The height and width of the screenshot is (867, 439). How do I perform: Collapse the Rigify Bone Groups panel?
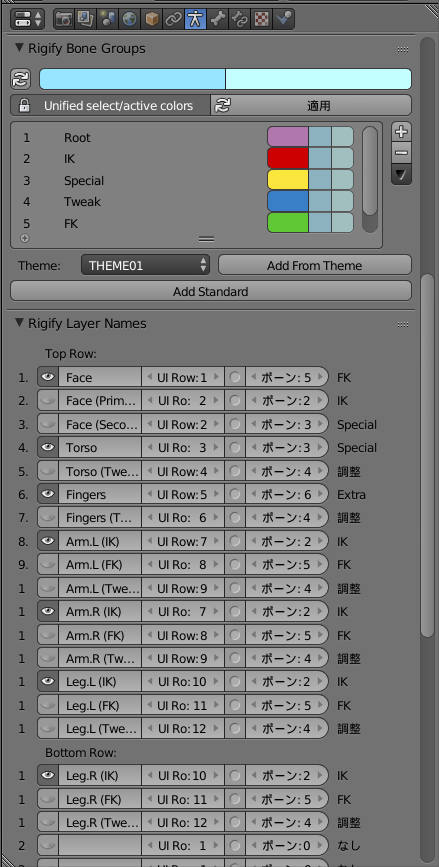click(20, 48)
